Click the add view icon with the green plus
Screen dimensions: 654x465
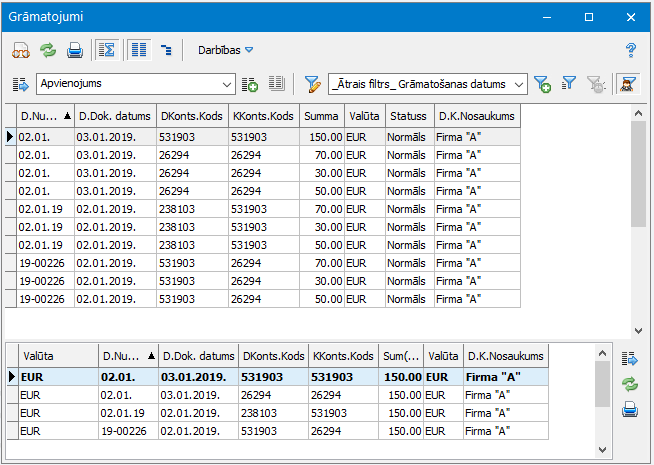(x=250, y=84)
